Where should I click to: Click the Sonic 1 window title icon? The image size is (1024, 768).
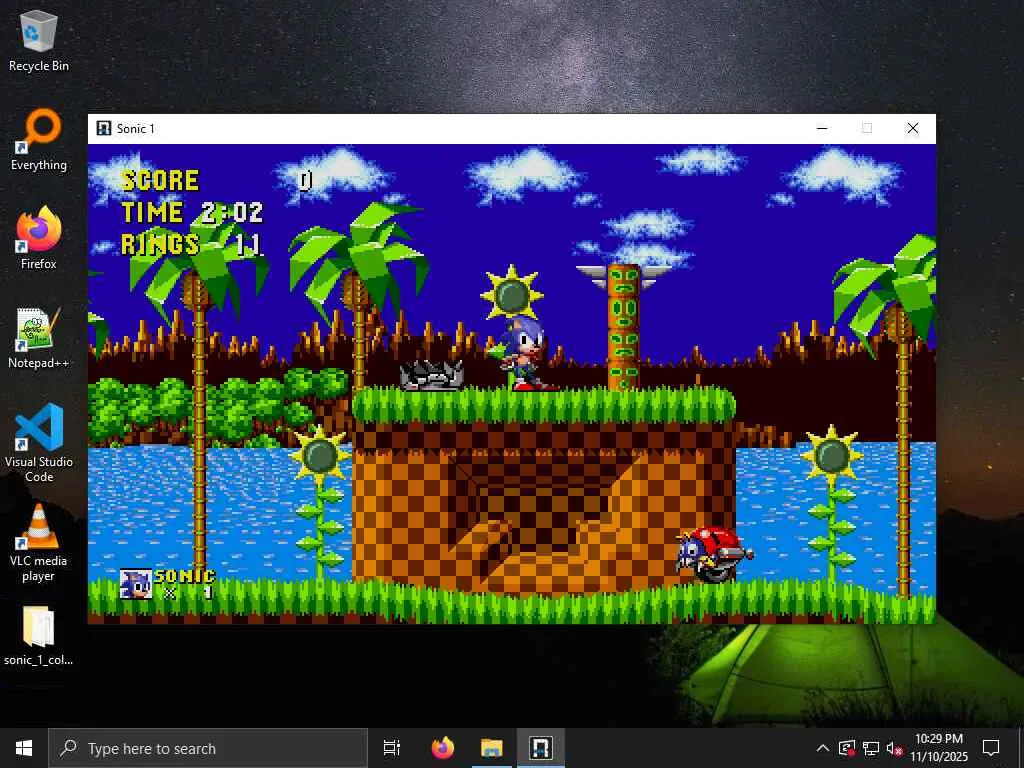click(x=103, y=129)
